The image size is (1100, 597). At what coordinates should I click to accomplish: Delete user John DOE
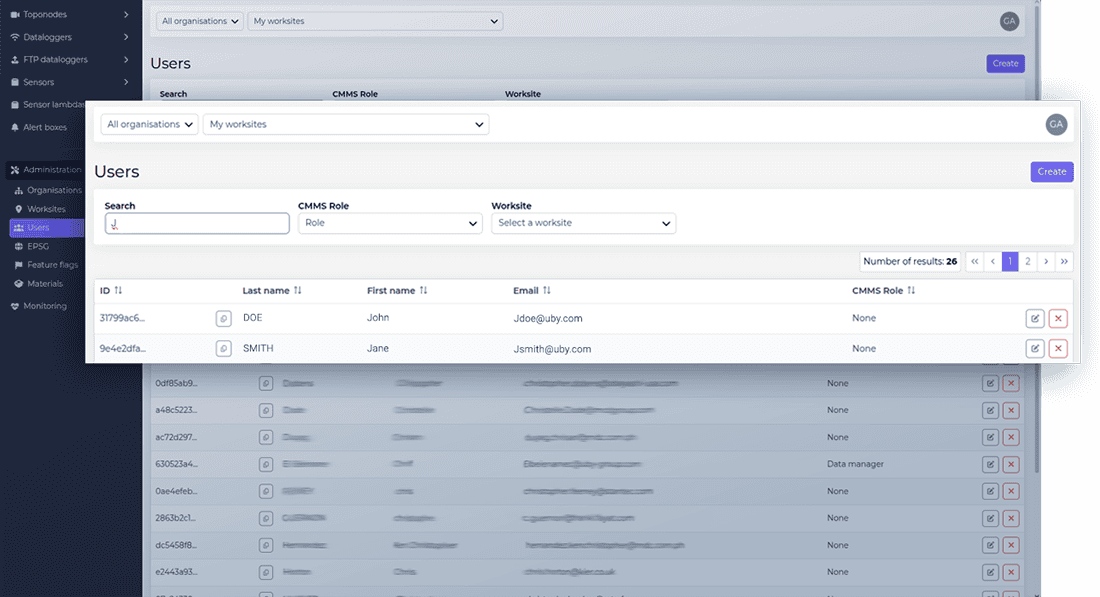click(1058, 318)
